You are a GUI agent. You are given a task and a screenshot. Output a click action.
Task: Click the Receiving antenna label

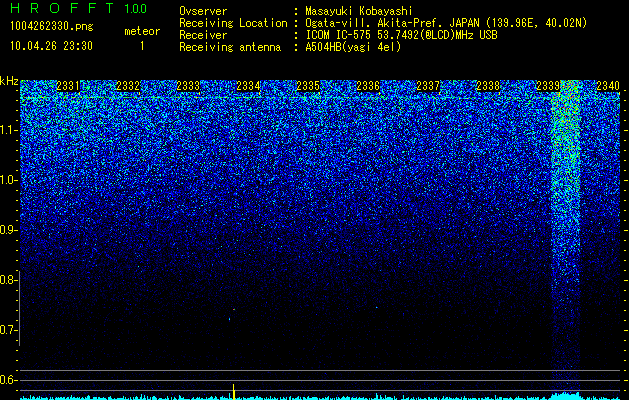[x=230, y=47]
